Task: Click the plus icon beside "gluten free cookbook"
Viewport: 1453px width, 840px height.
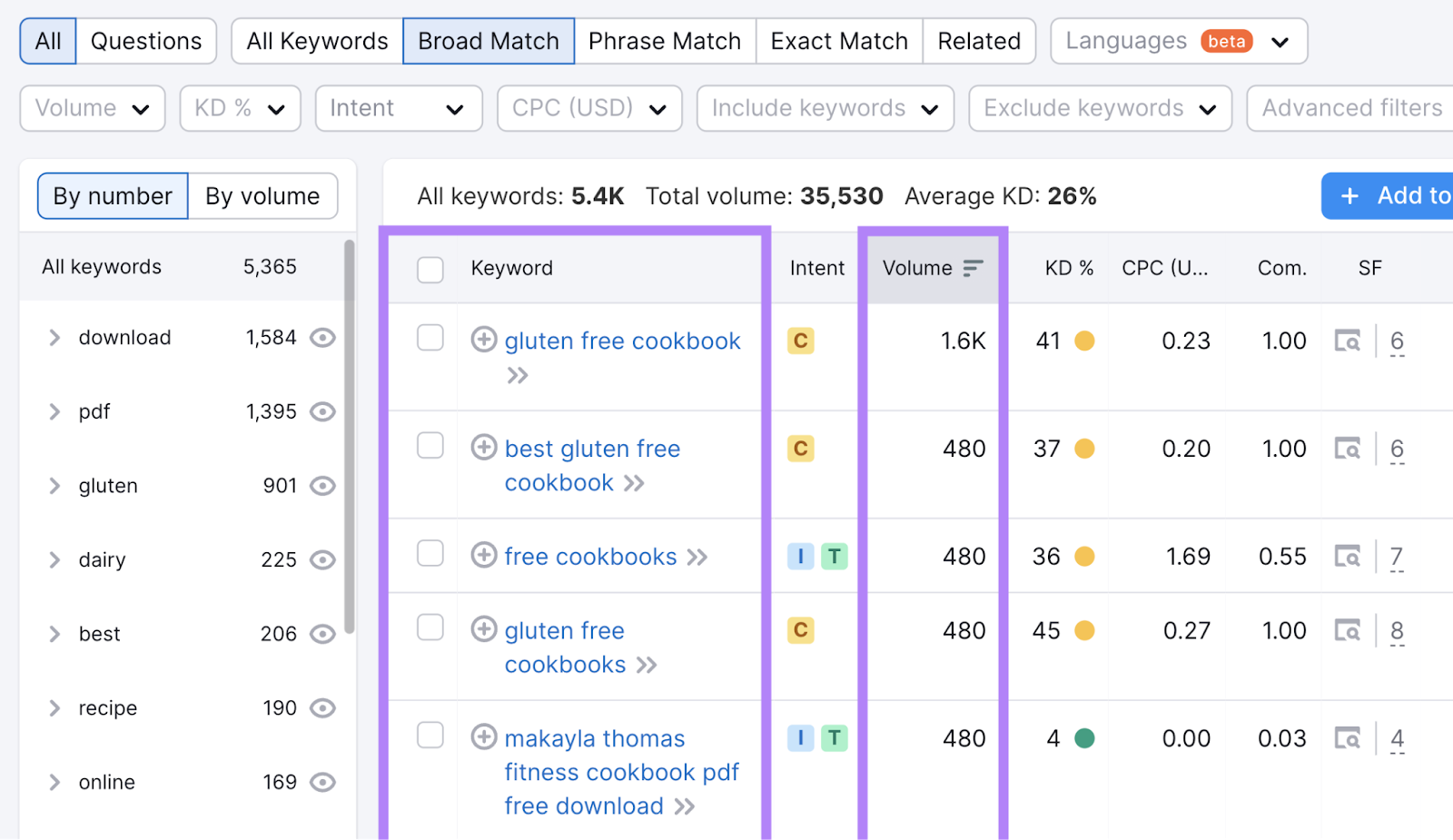Action: click(483, 341)
